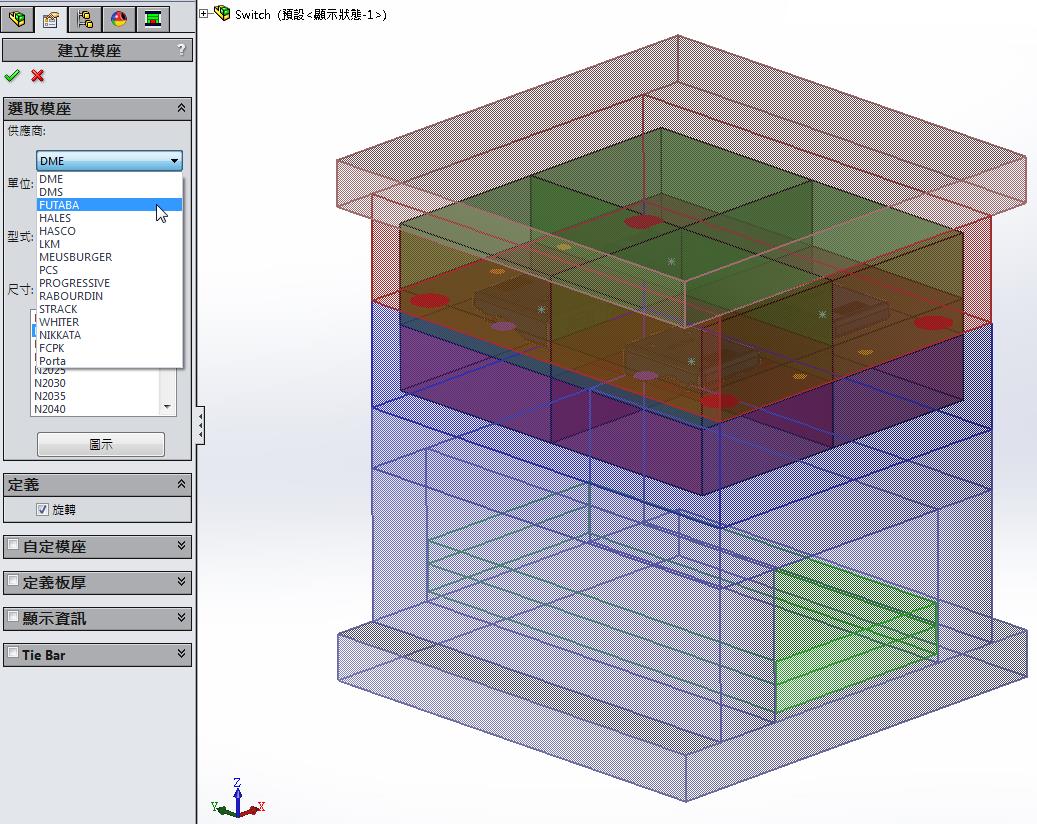Screen dimensions: 1037x824
Task: Select size N2035 in the list
Action: pyautogui.click(x=50, y=396)
